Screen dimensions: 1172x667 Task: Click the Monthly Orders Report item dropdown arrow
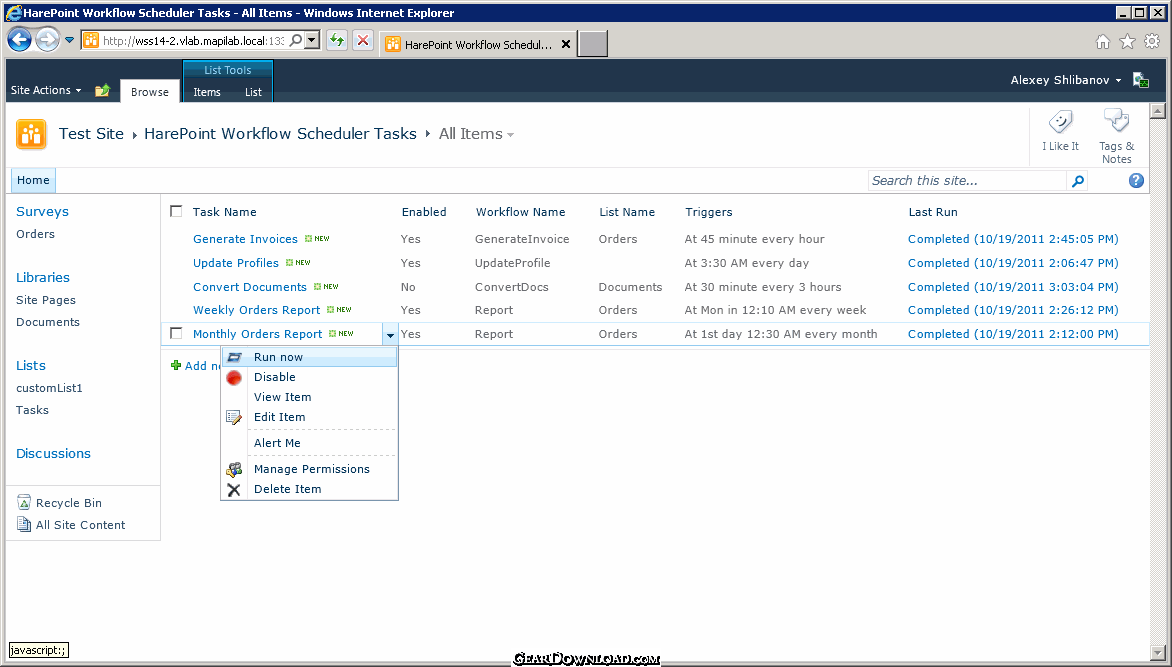pos(390,335)
